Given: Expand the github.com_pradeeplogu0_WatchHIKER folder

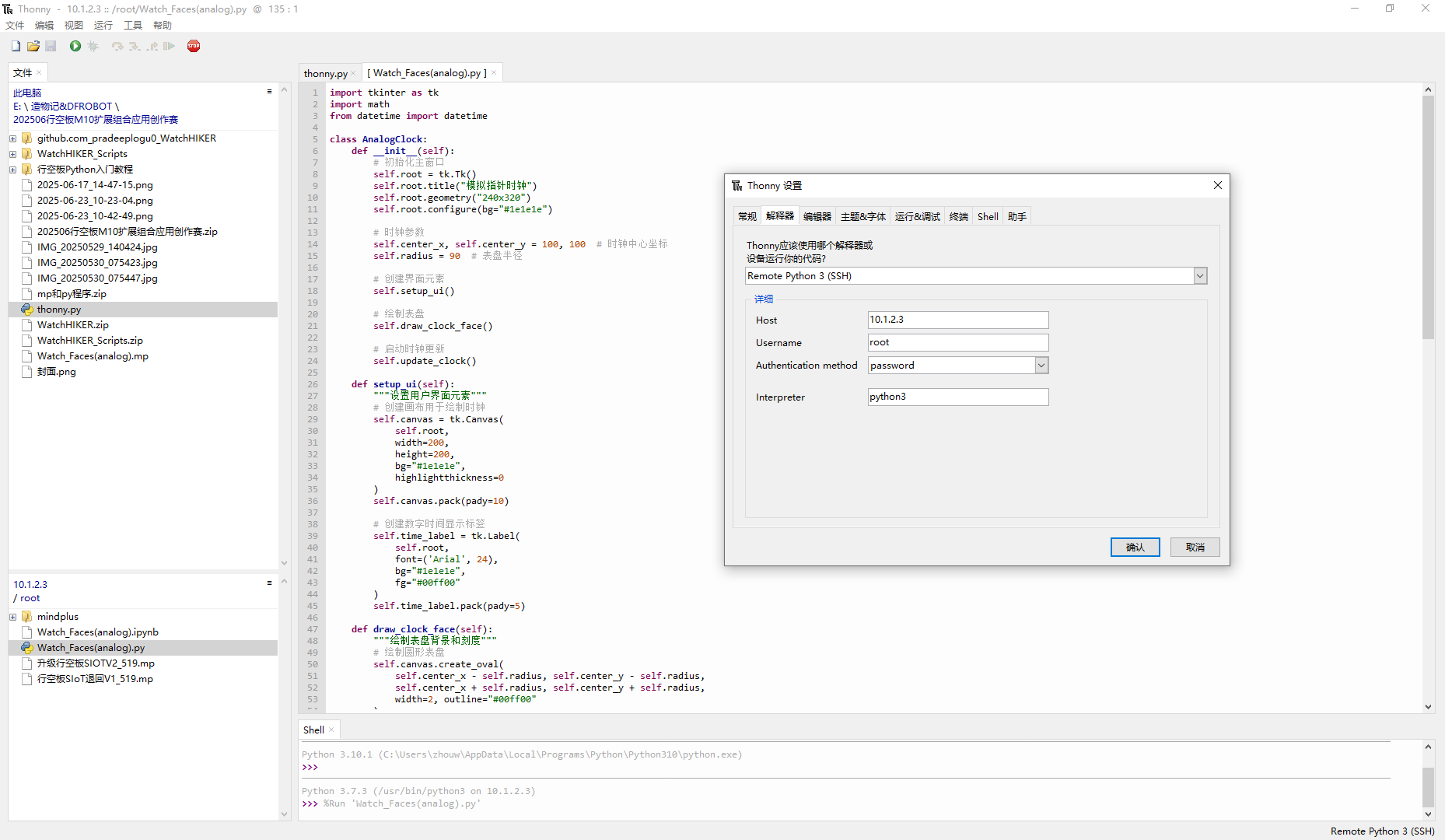Looking at the screenshot, I should click(x=13, y=138).
